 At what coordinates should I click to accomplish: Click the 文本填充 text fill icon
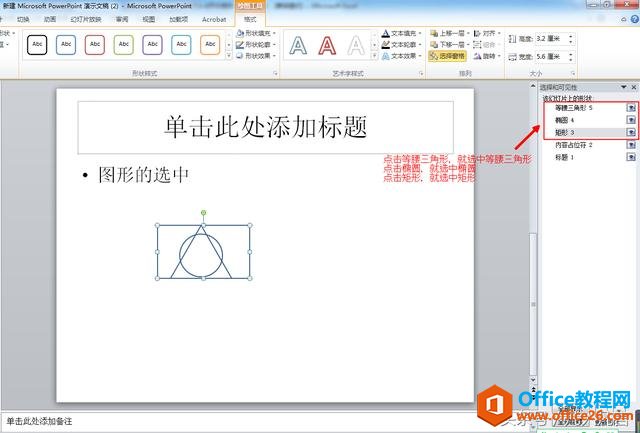[385, 33]
